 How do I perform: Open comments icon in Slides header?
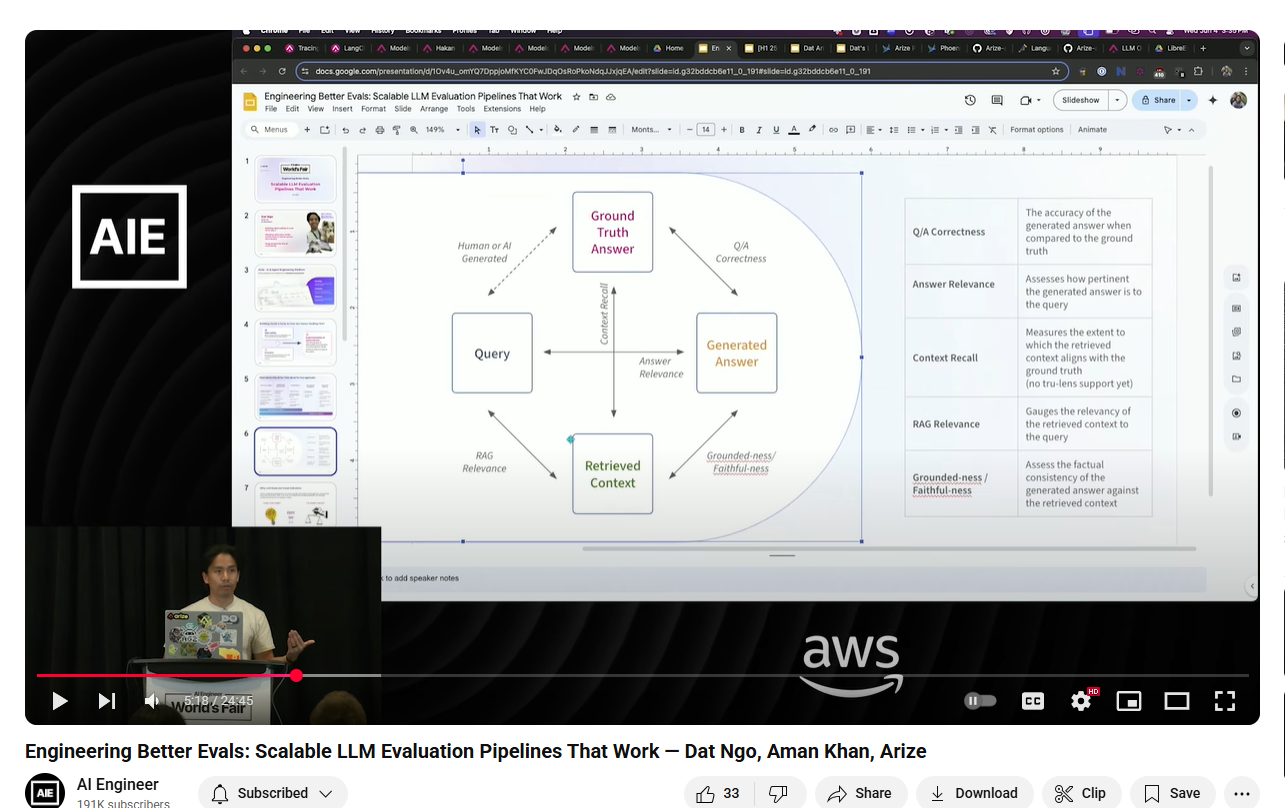(997, 100)
